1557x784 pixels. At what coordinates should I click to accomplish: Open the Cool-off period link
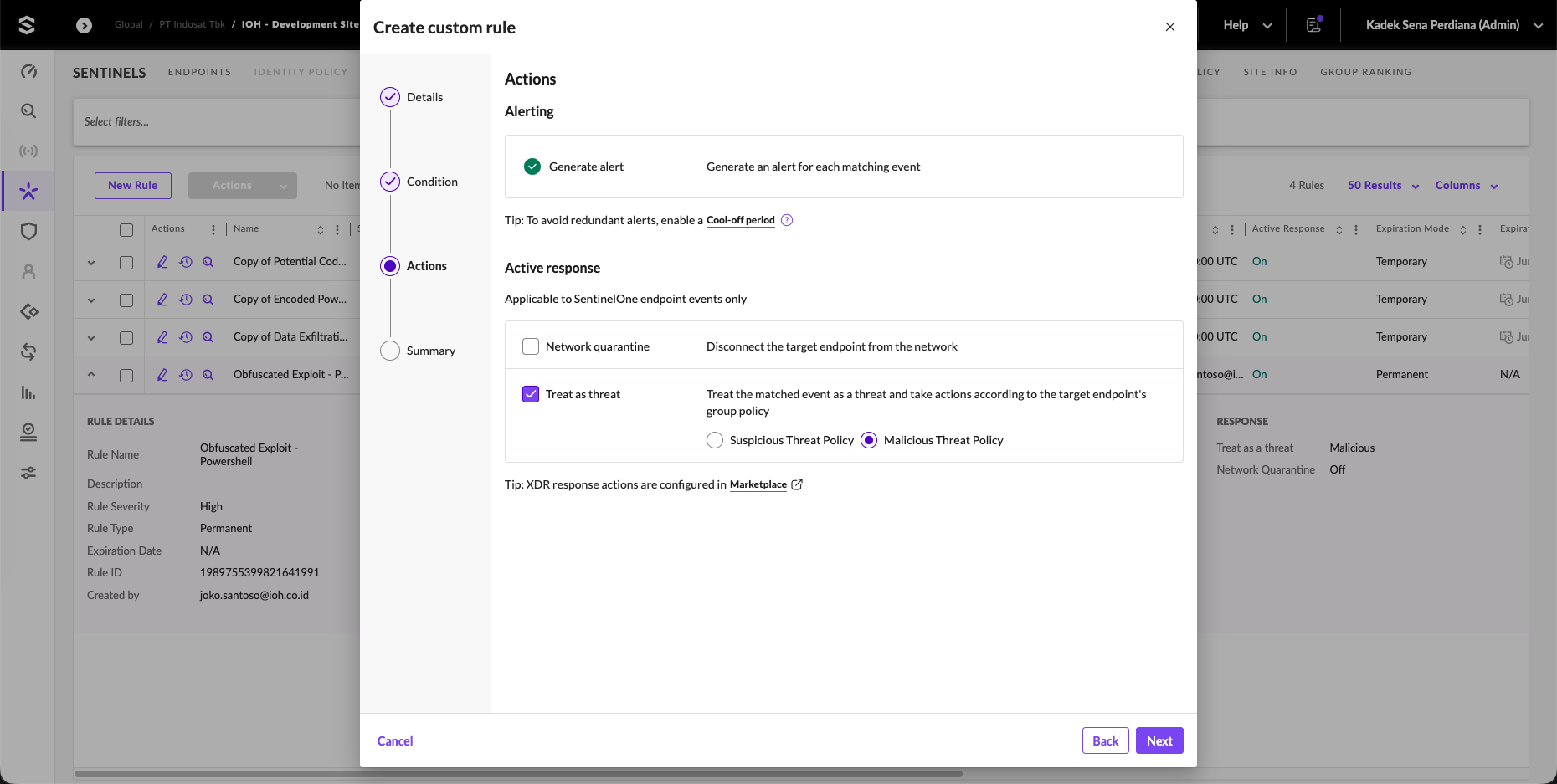[x=741, y=220]
